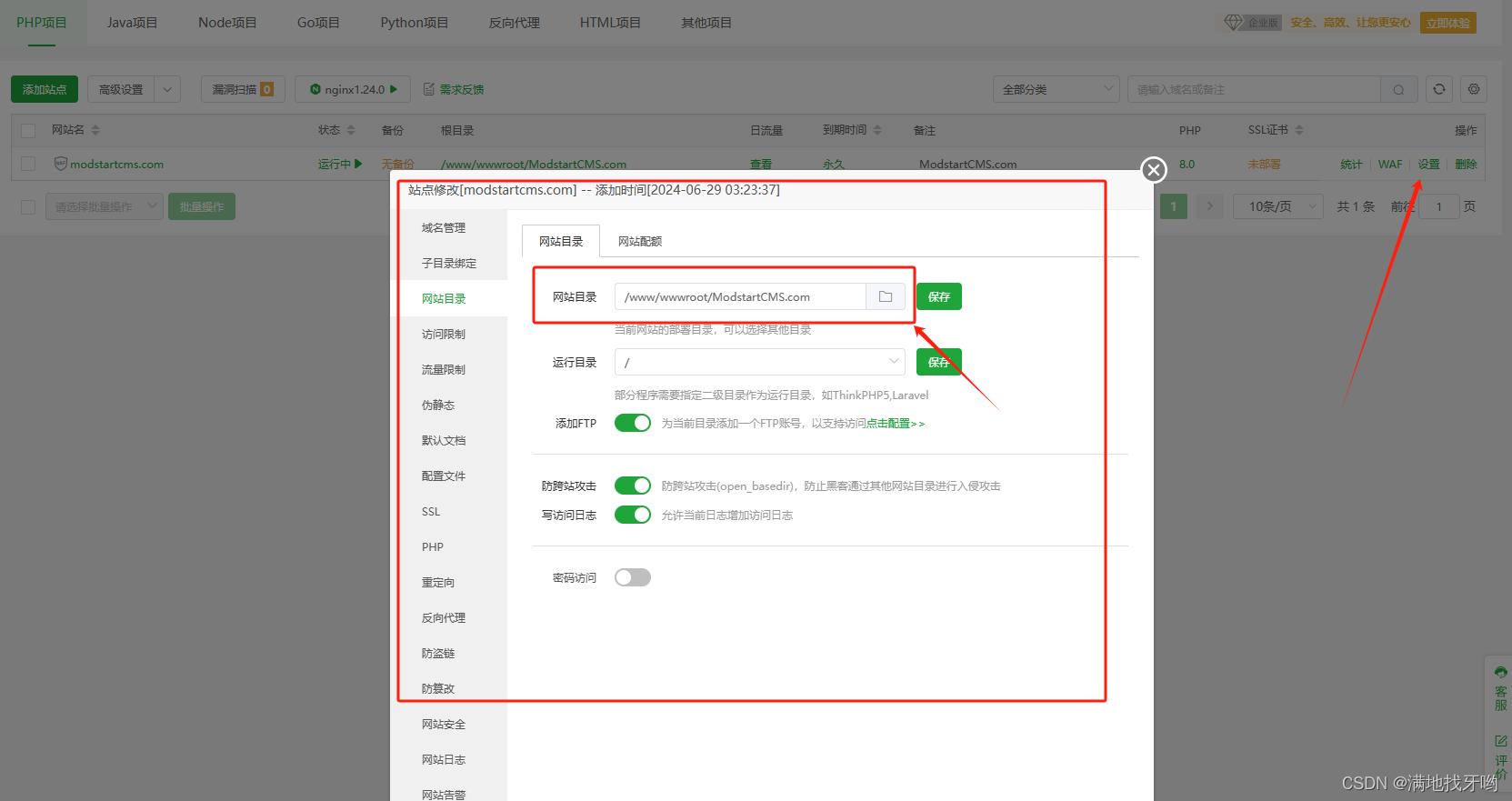Close the site modification dialog
Image resolution: width=1512 pixels, height=801 pixels.
click(1154, 170)
